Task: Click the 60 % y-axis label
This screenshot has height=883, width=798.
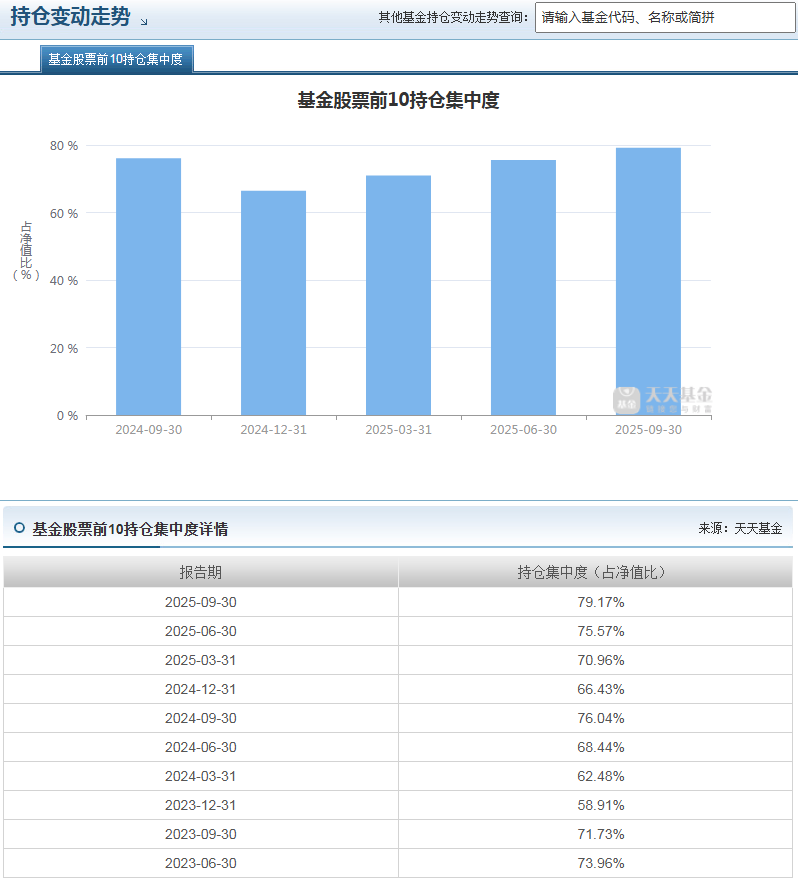Action: click(64, 213)
